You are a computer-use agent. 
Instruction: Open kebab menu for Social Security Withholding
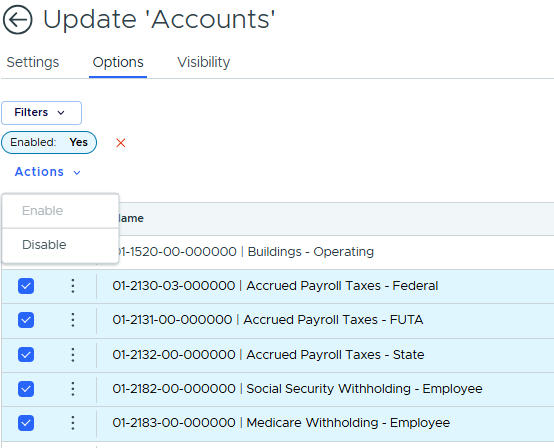tap(73, 389)
